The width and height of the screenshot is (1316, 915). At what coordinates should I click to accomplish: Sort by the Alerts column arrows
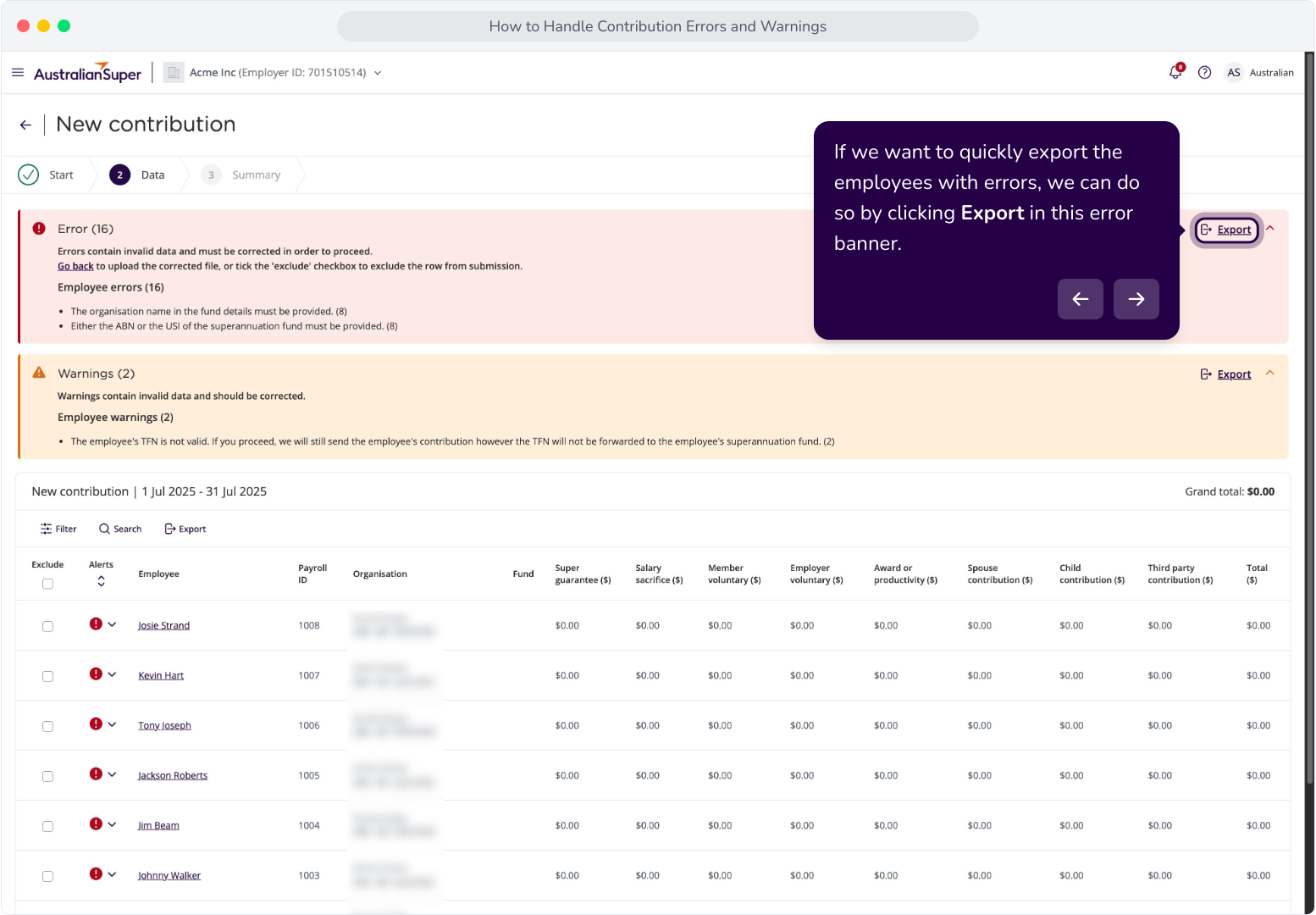pos(101,581)
